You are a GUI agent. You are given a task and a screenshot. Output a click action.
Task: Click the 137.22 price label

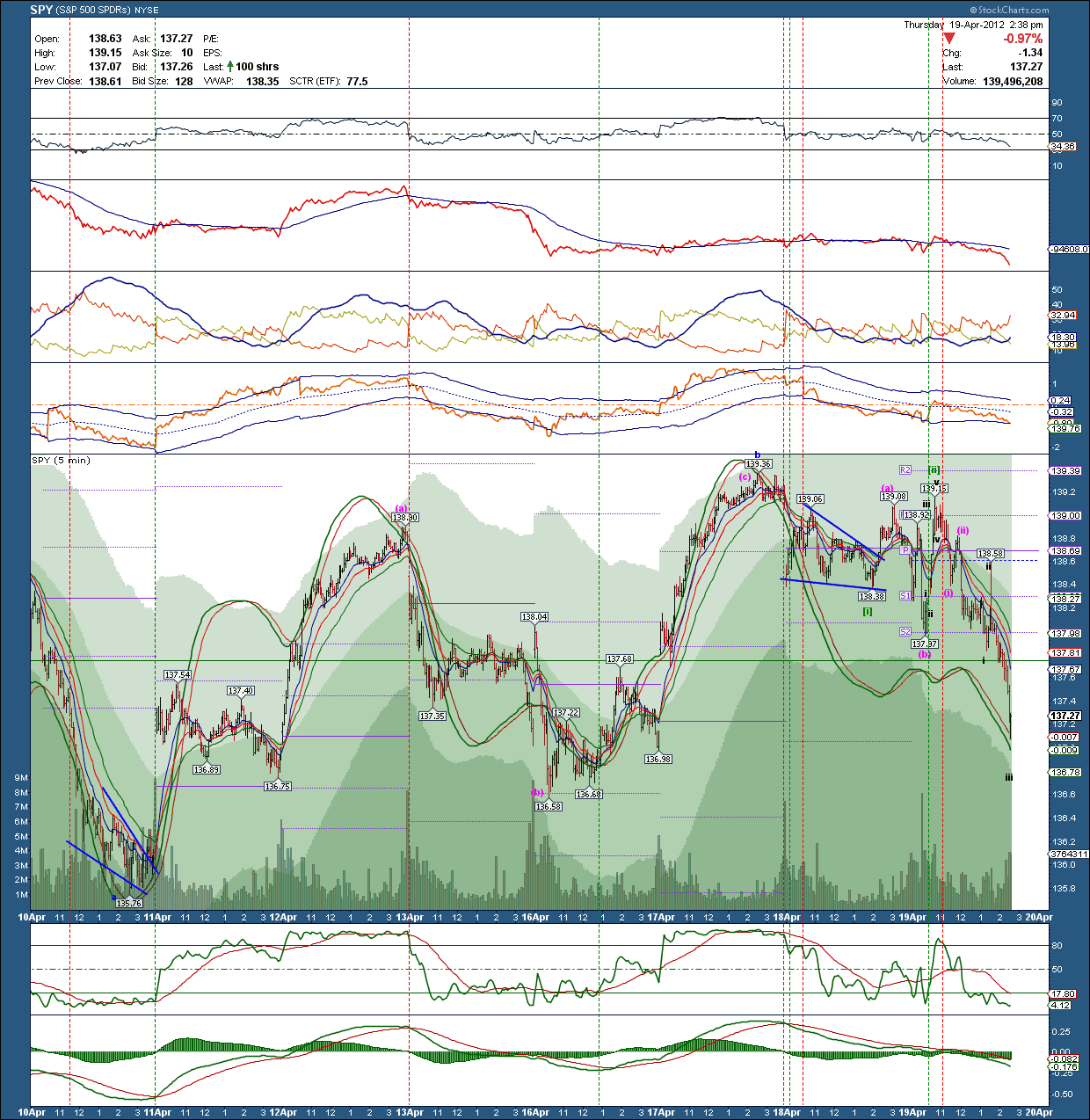[566, 713]
